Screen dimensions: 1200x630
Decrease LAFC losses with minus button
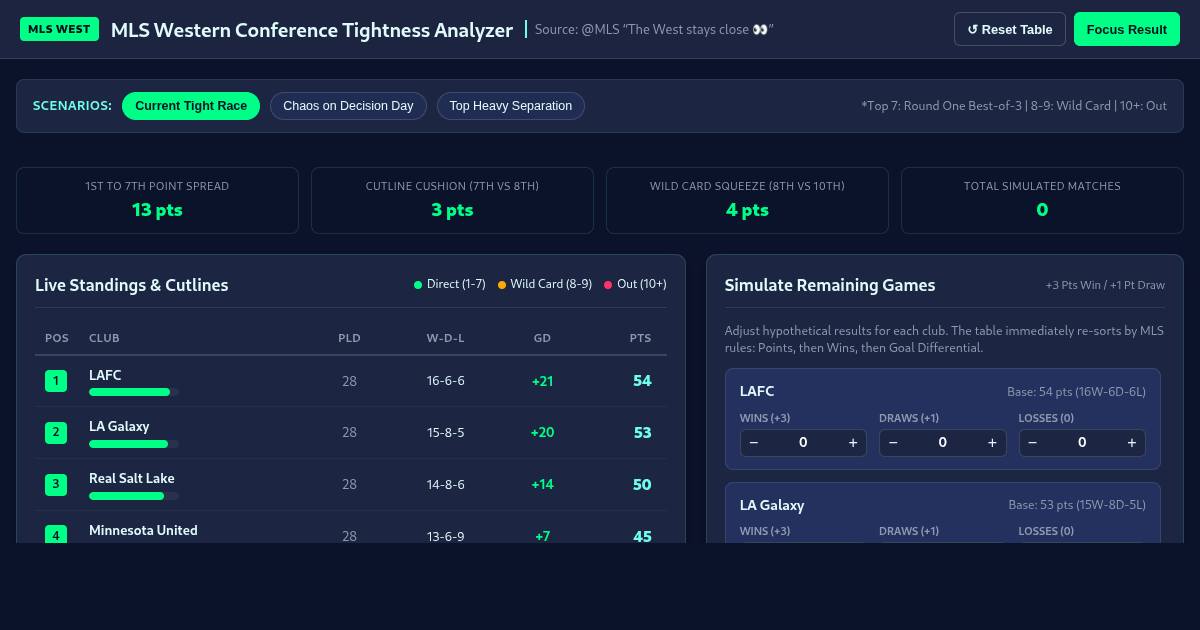(1033, 443)
